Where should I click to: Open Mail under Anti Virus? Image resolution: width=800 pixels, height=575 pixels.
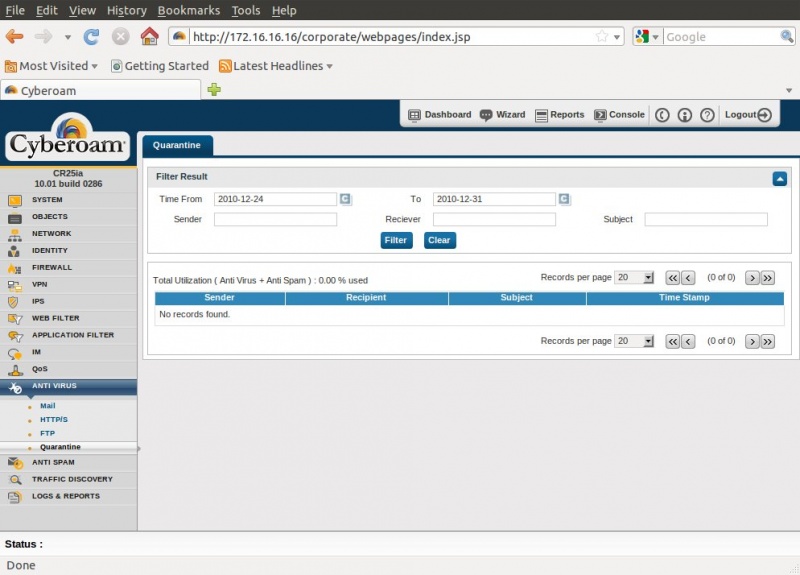48,406
